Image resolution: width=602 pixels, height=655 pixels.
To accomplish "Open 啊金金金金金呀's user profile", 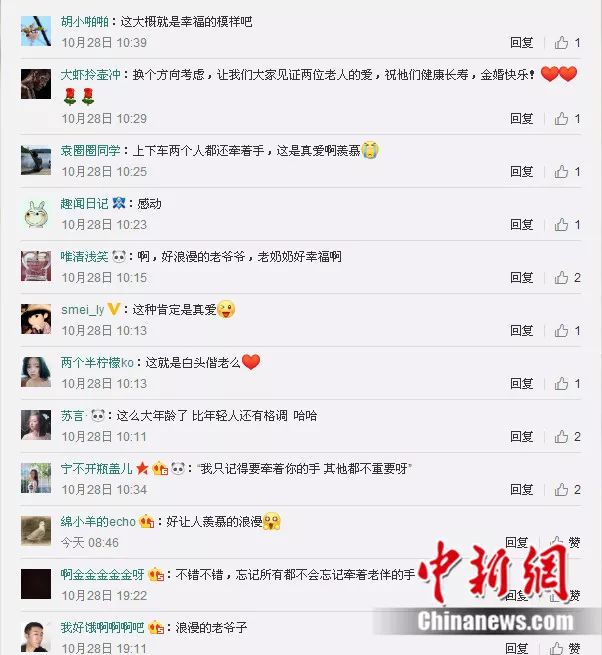I will pyautogui.click(x=102, y=575).
